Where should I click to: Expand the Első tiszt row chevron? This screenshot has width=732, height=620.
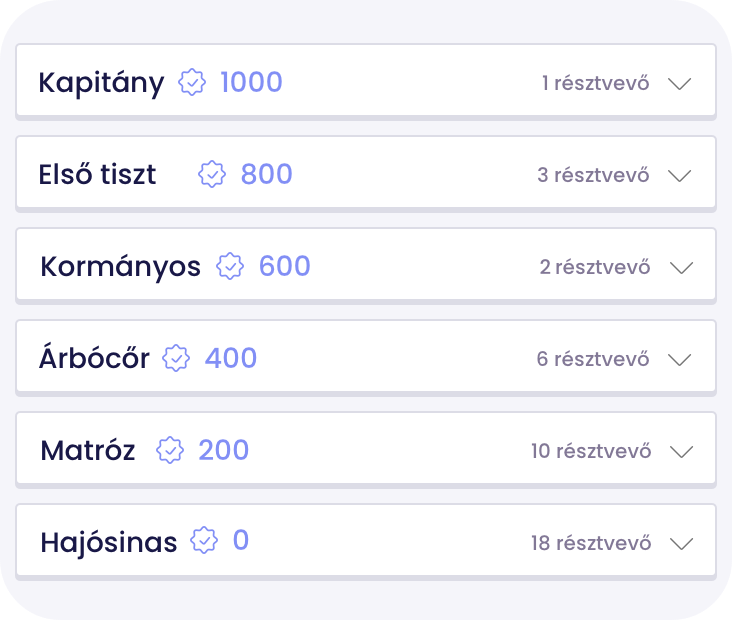tap(679, 176)
